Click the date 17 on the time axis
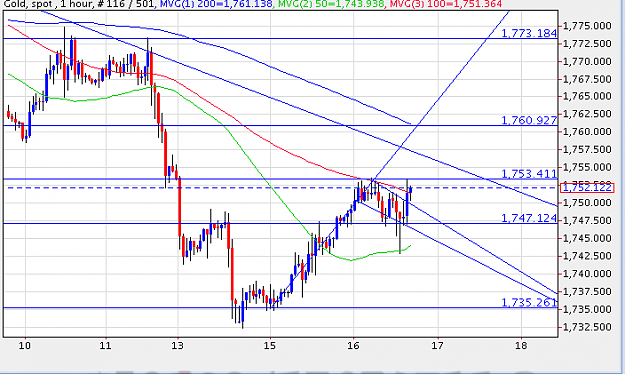Screen dimensions: 625x374 437,345
